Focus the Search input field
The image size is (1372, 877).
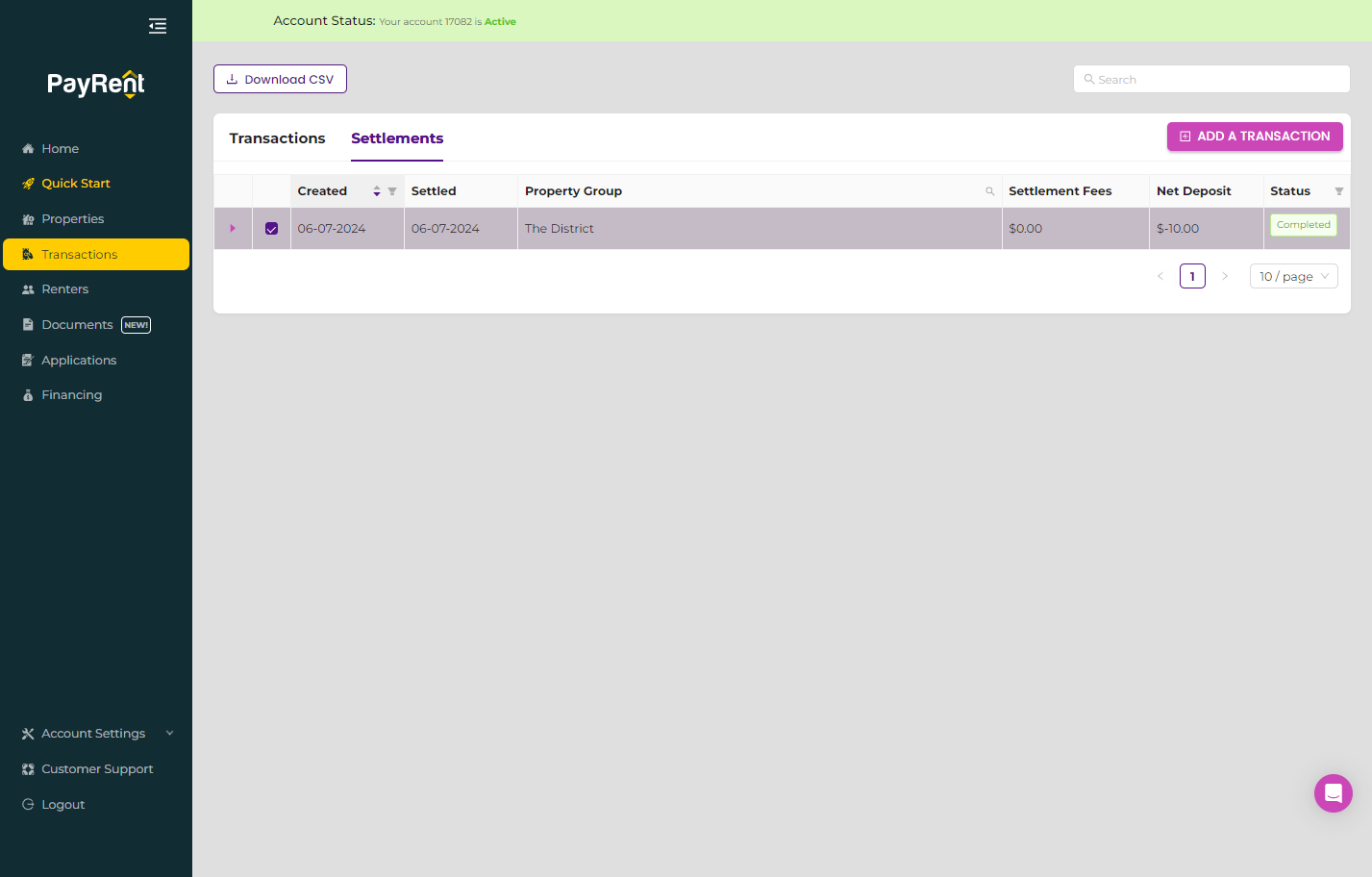[1211, 79]
